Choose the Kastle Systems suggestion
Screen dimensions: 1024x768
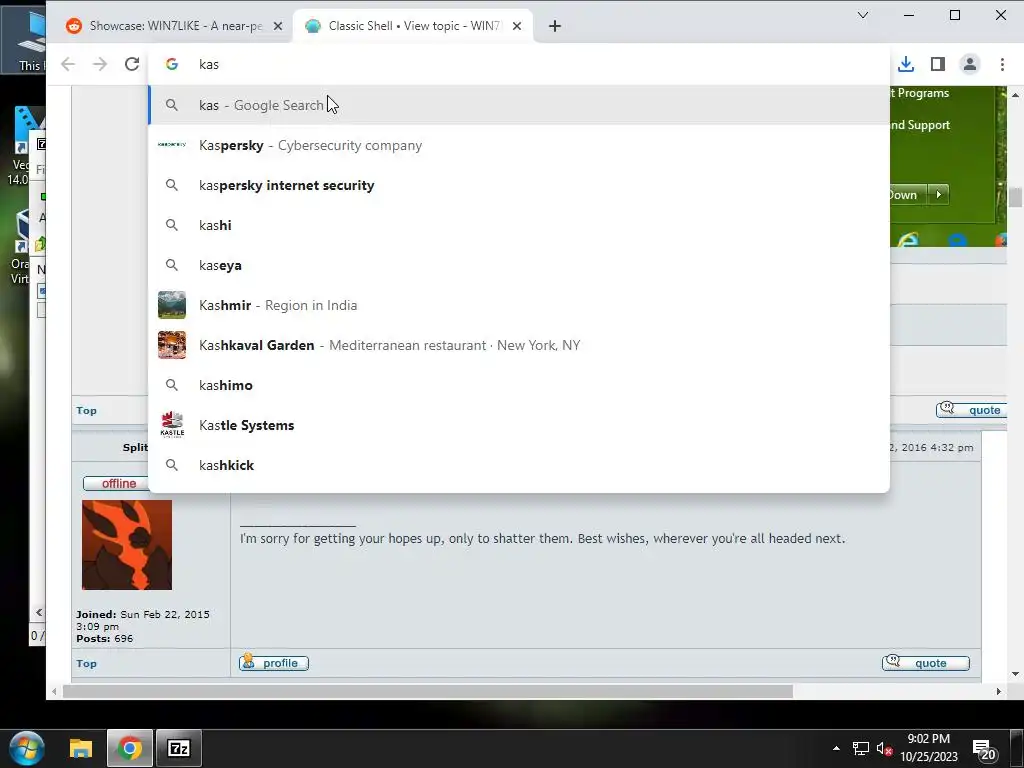(x=519, y=425)
